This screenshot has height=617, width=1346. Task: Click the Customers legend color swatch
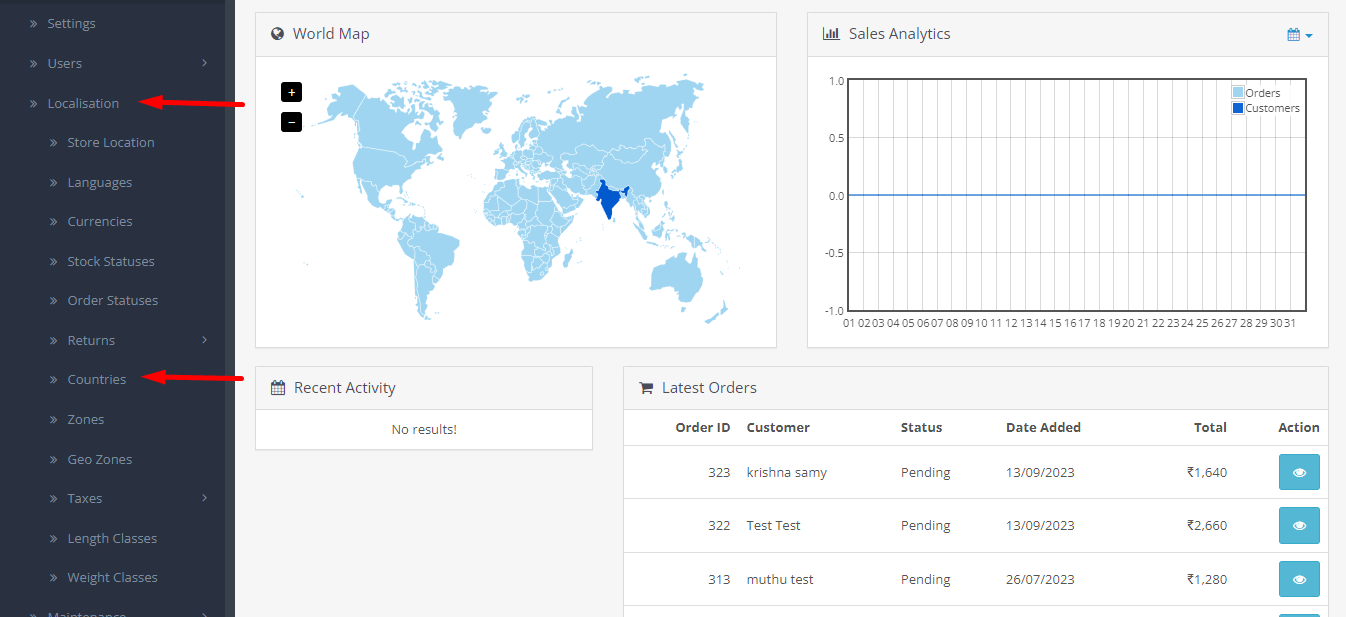pos(1238,108)
